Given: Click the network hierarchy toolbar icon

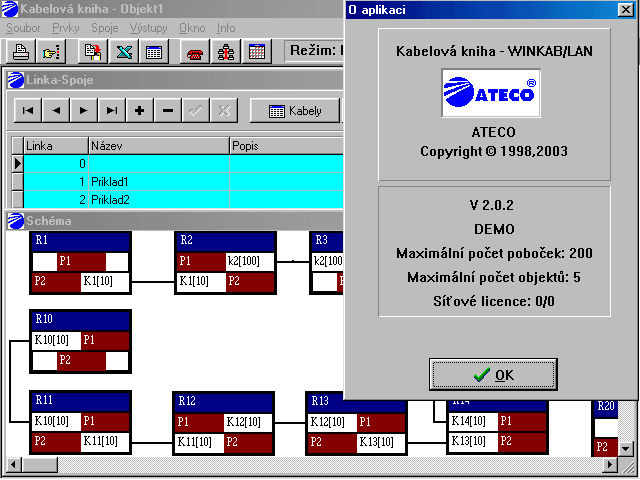Looking at the screenshot, I should pyautogui.click(x=226, y=52).
